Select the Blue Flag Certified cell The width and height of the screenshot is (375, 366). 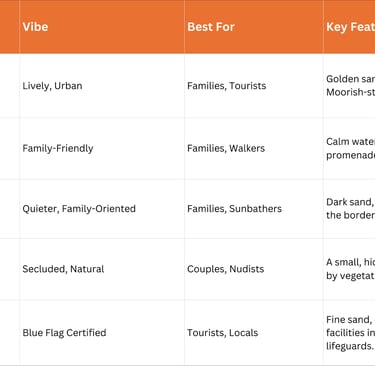coord(102,333)
